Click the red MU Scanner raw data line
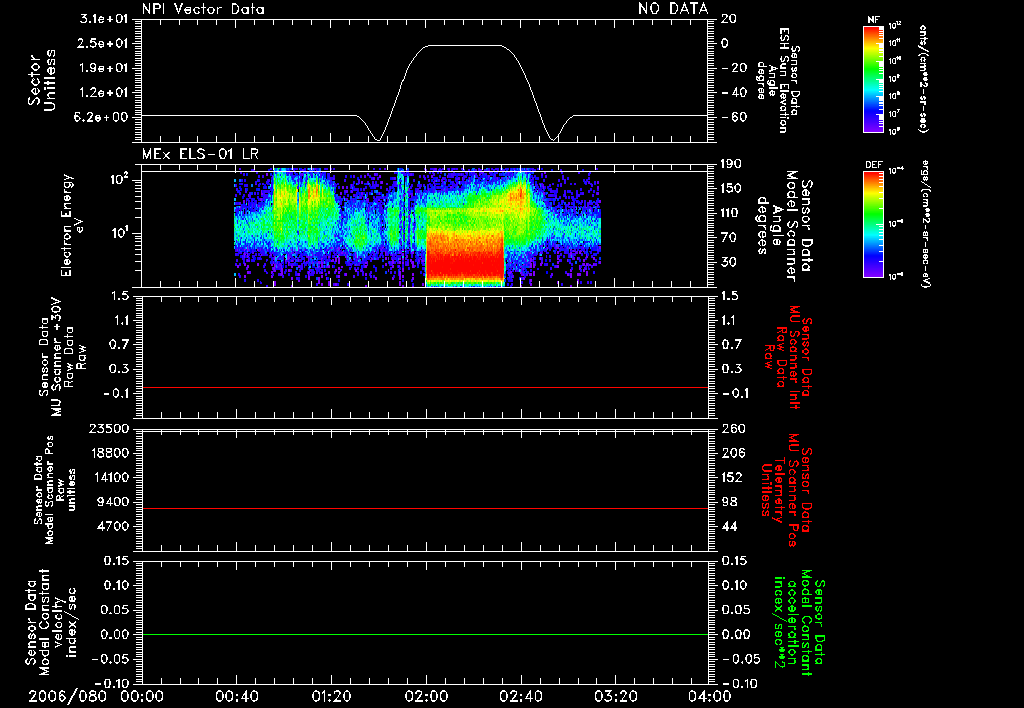1024x708 pixels. point(424,387)
